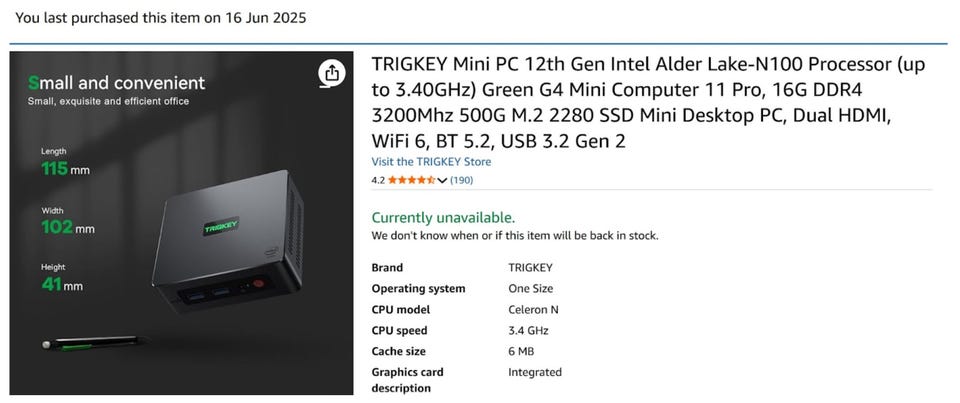
Task: Open the 190 customer reviews link
Action: [x=461, y=180]
